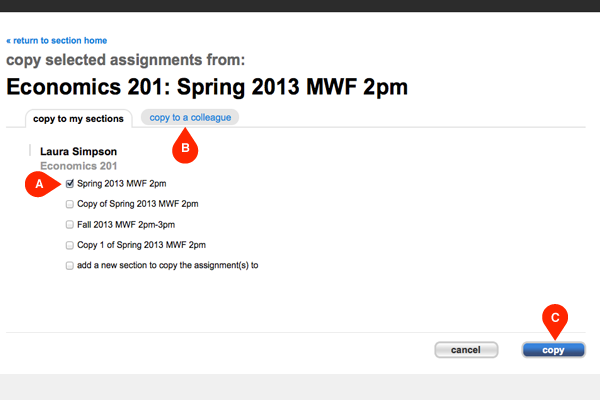The height and width of the screenshot is (400, 600).
Task: Tick the add a new section checkbox
Action: click(x=69, y=266)
